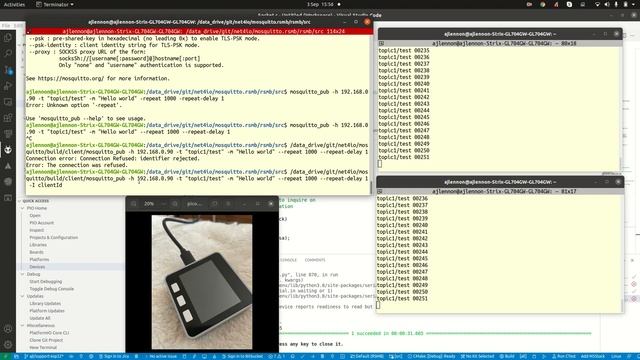Image resolution: width=640 pixels, height=360 pixels.
Task: Click the sync changes icon beside the branch name
Action: (x=71, y=356)
